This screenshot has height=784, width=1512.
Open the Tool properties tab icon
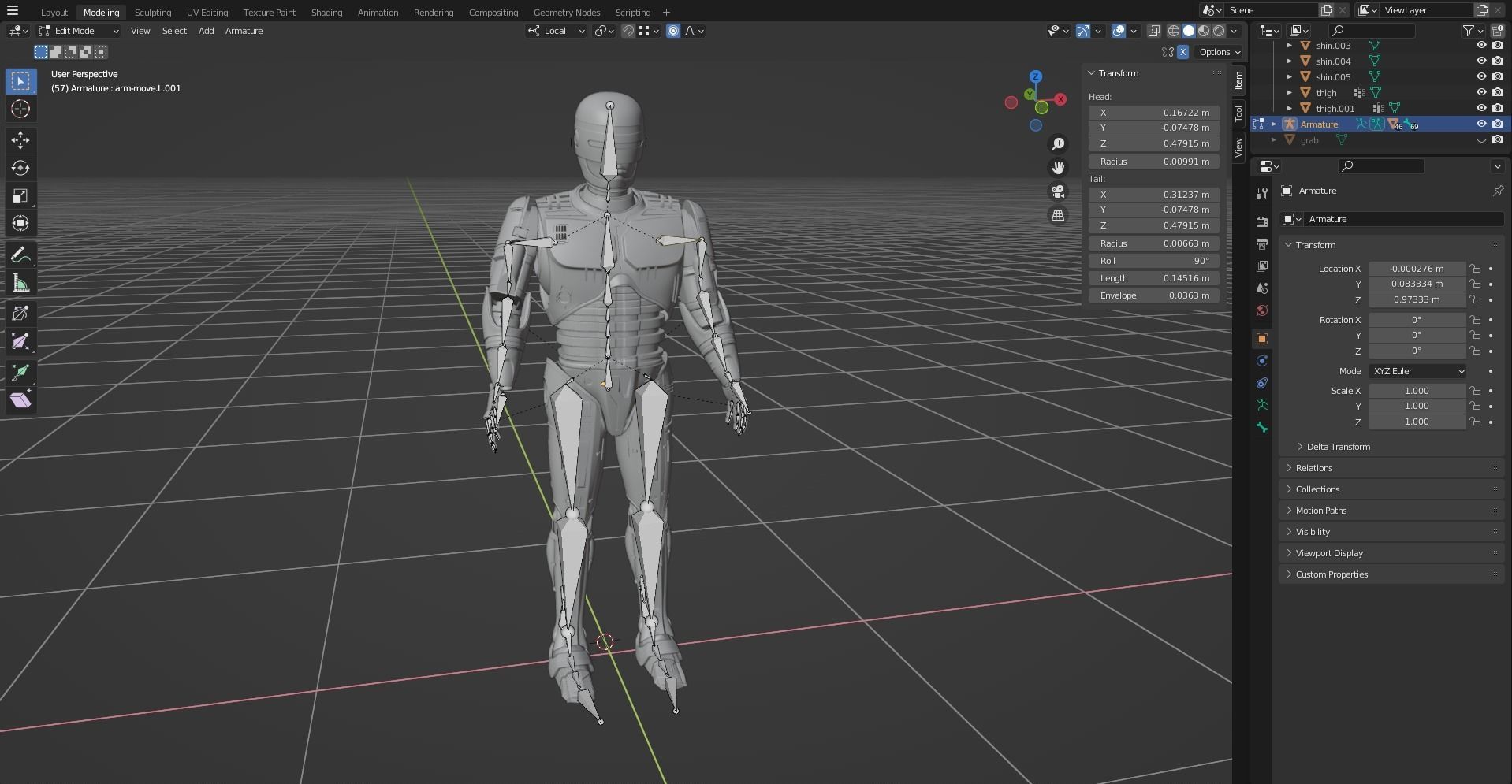coord(1262,194)
